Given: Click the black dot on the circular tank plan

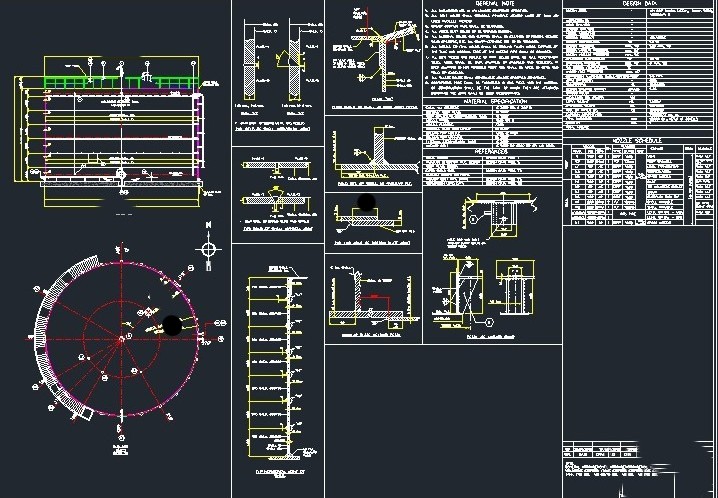Looking at the screenshot, I should (172, 325).
